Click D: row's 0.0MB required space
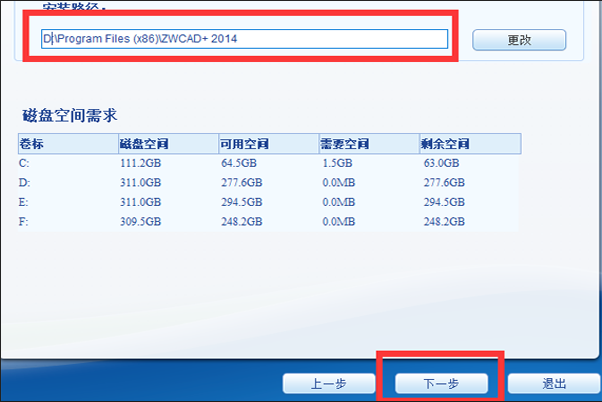Image resolution: width=602 pixels, height=402 pixels. click(x=339, y=182)
